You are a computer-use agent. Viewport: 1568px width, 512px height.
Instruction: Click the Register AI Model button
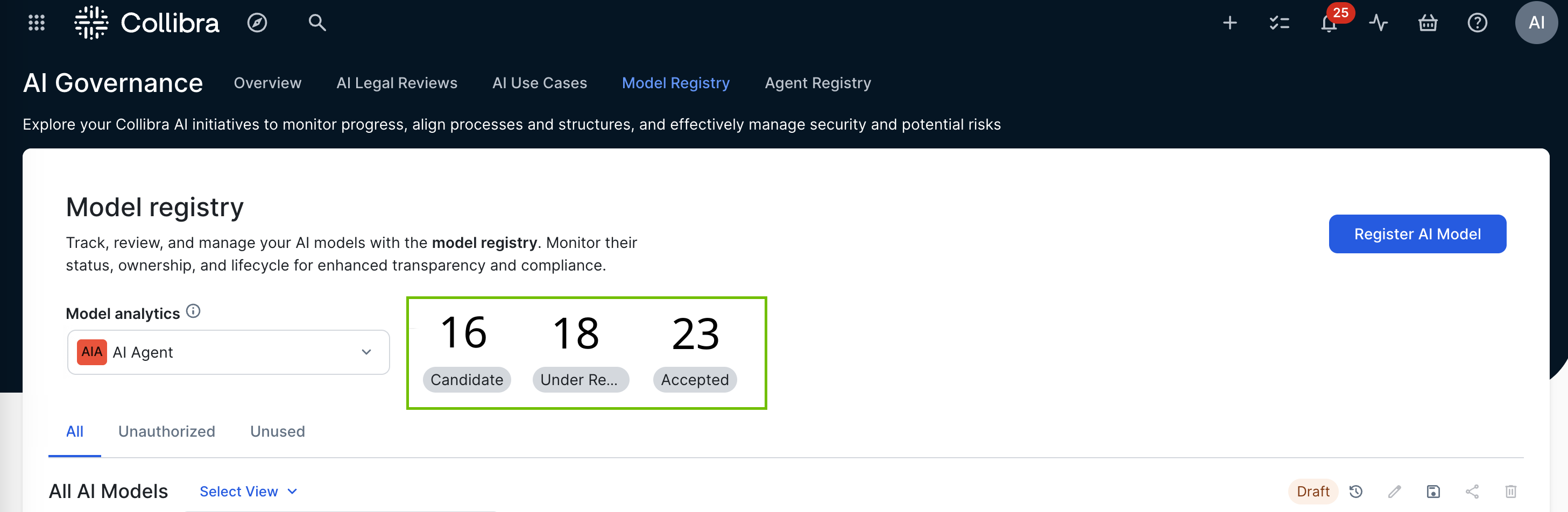click(1417, 234)
